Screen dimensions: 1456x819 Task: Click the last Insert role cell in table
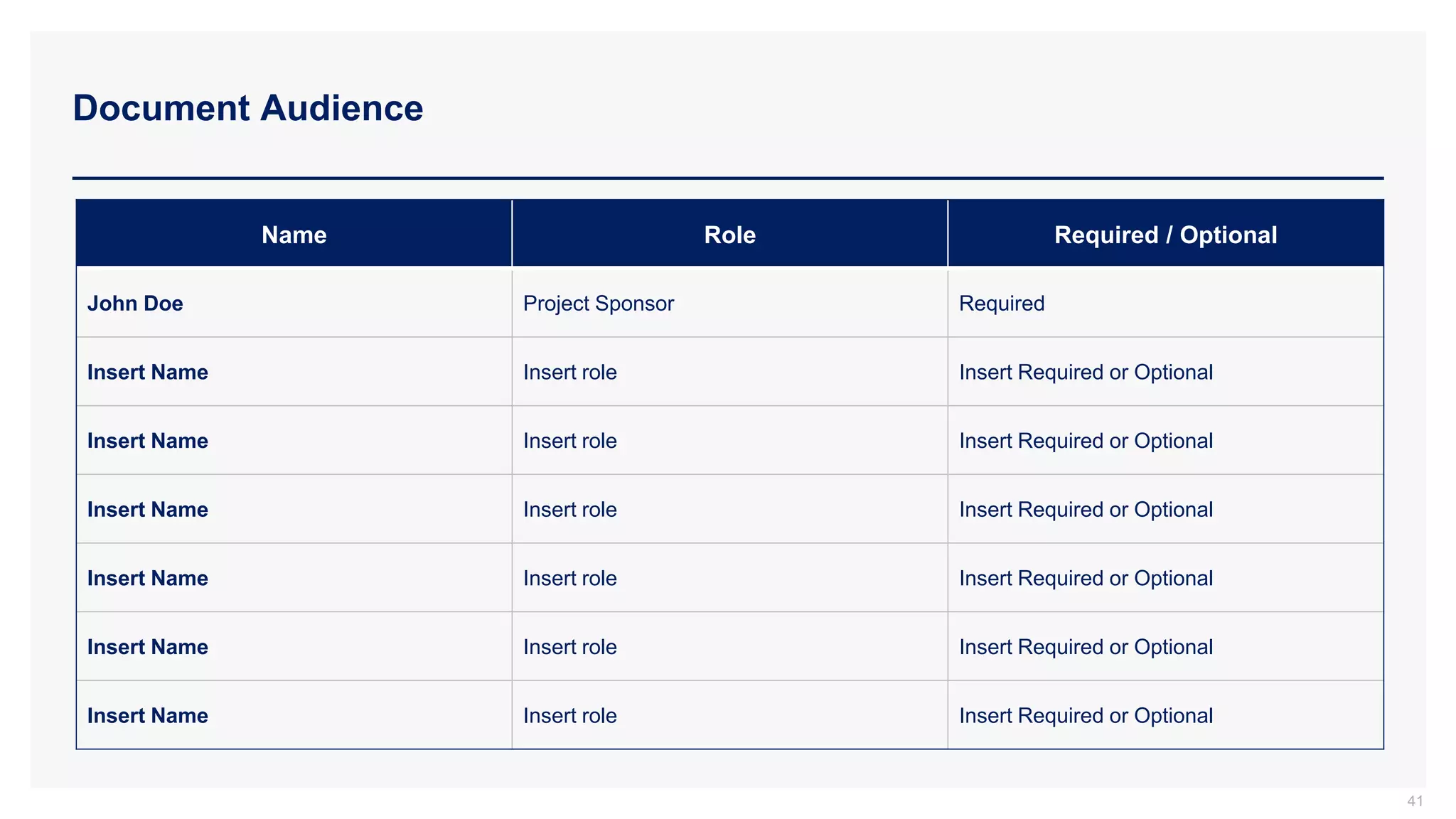570,716
